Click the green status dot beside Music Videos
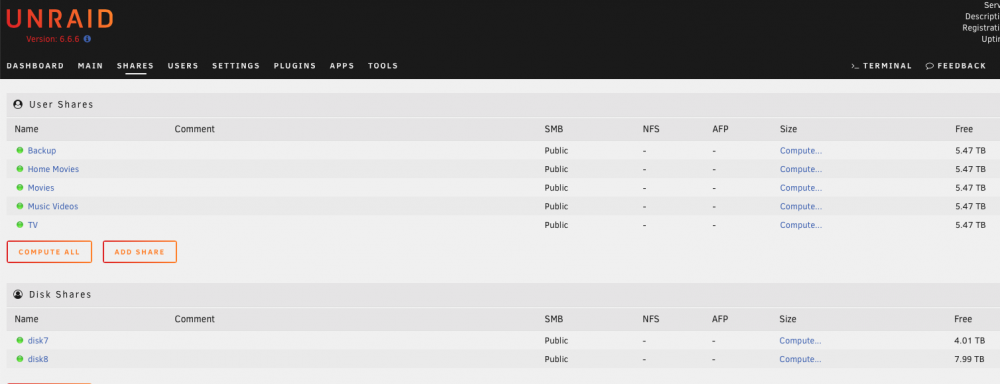 tap(20, 206)
